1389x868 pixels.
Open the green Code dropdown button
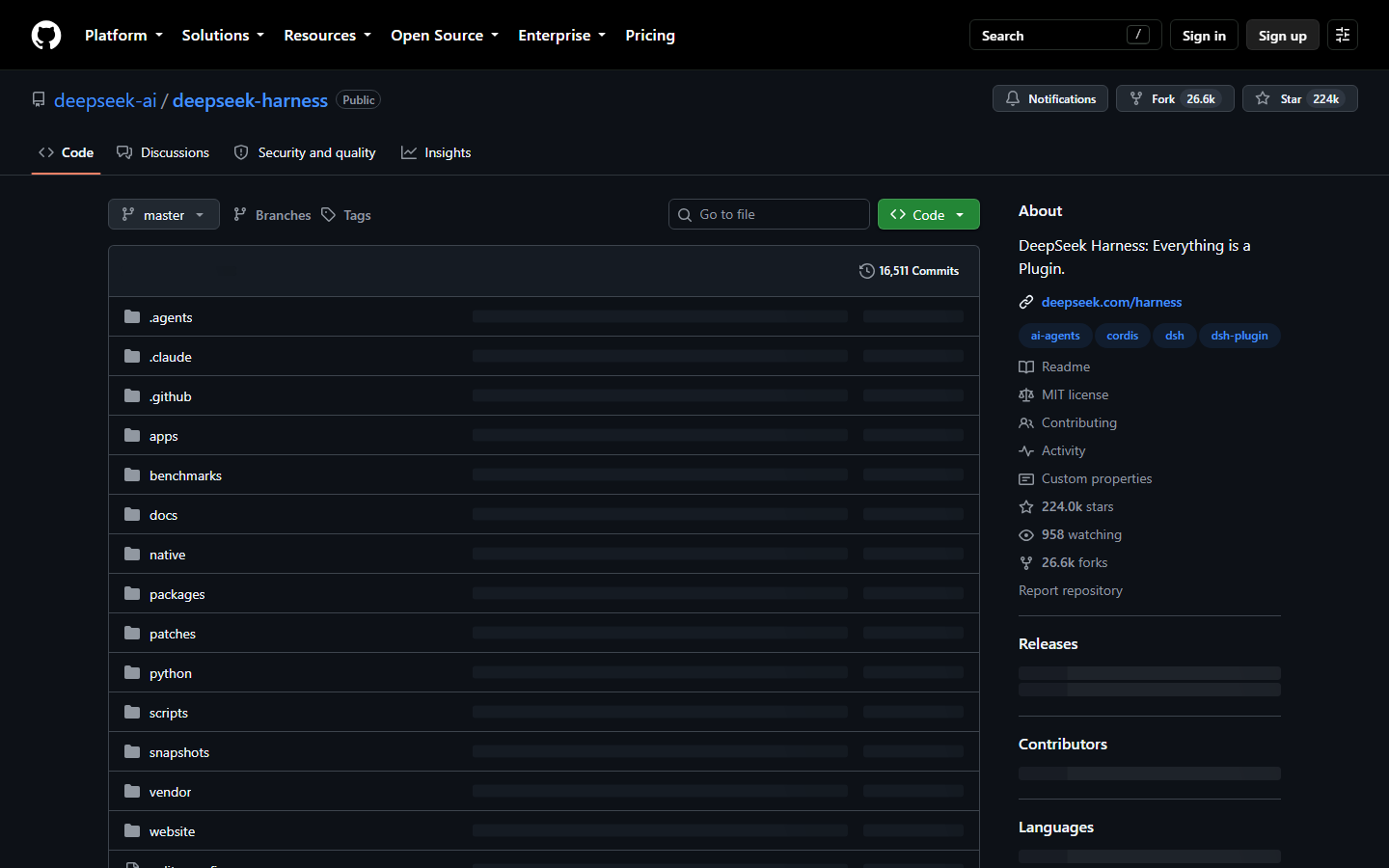929,214
